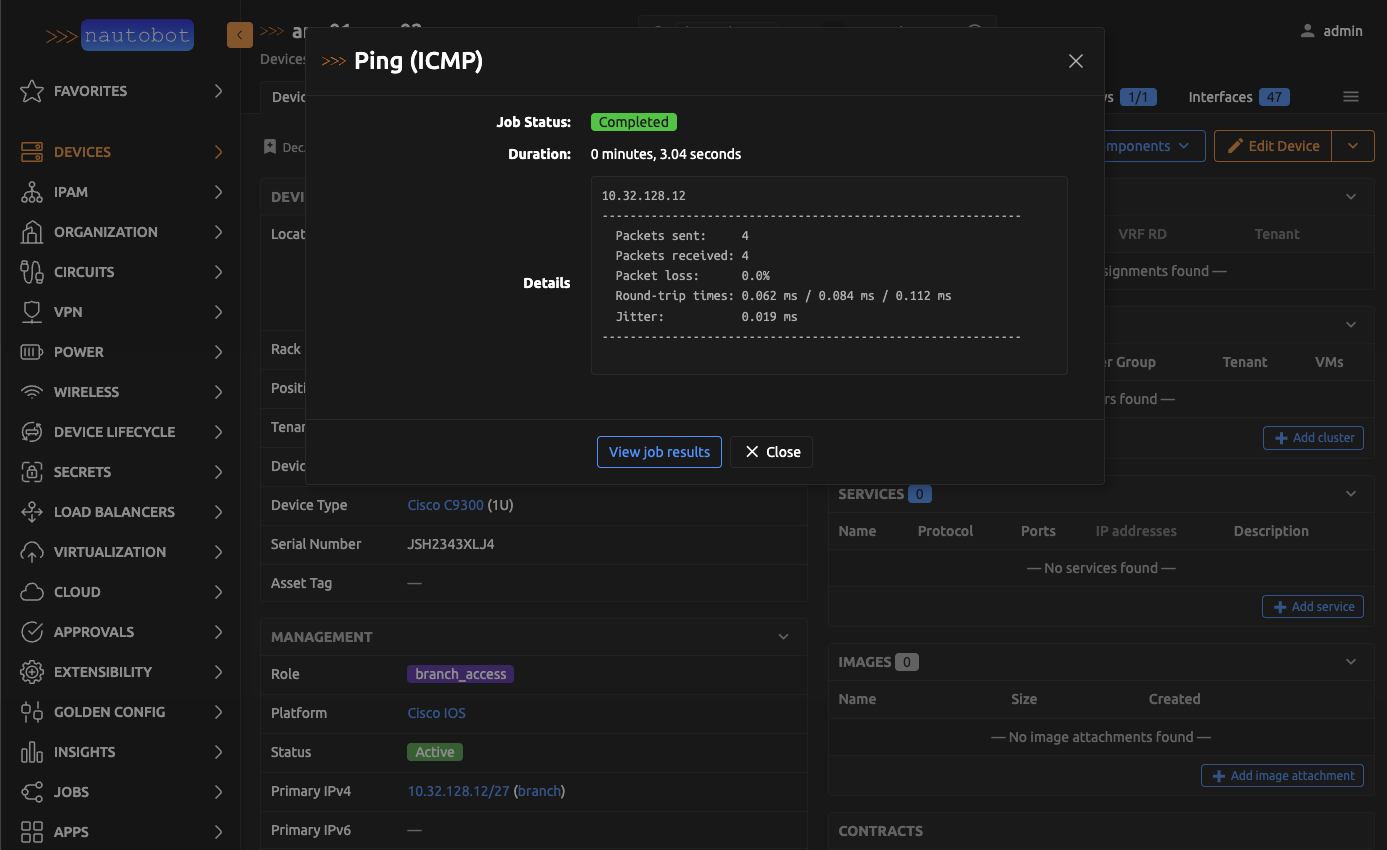Click the Circuits sidebar icon
The width and height of the screenshot is (1387, 850).
(x=32, y=272)
